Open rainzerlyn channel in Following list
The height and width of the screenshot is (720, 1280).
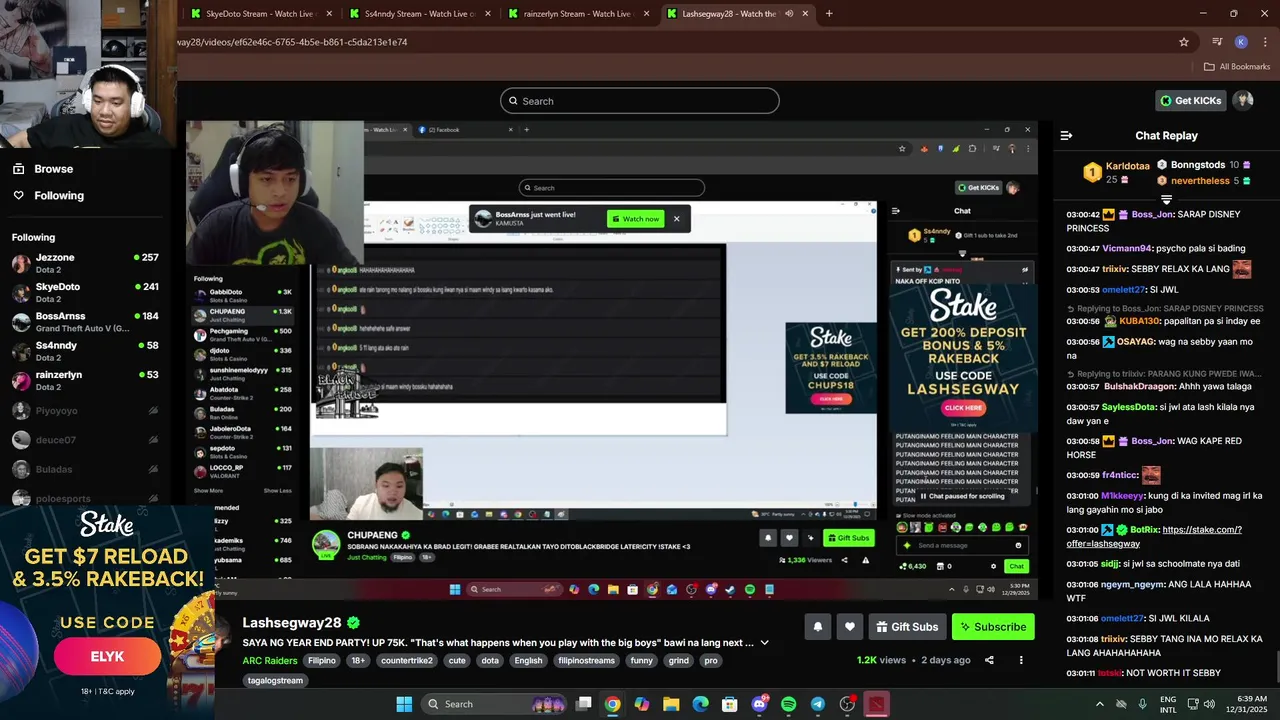(85, 381)
